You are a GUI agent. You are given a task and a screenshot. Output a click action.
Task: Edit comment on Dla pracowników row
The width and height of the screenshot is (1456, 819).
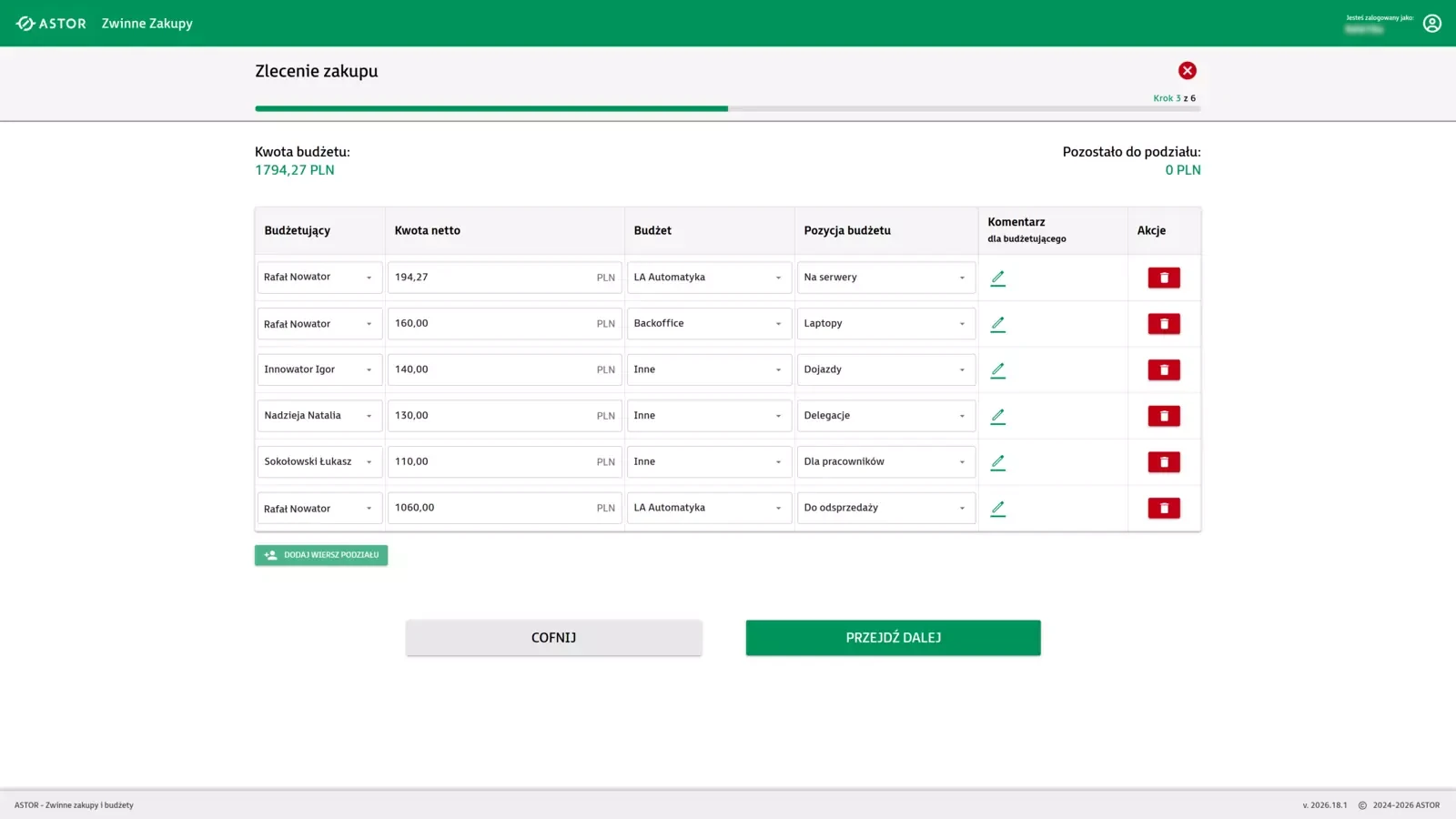pyautogui.click(x=997, y=462)
